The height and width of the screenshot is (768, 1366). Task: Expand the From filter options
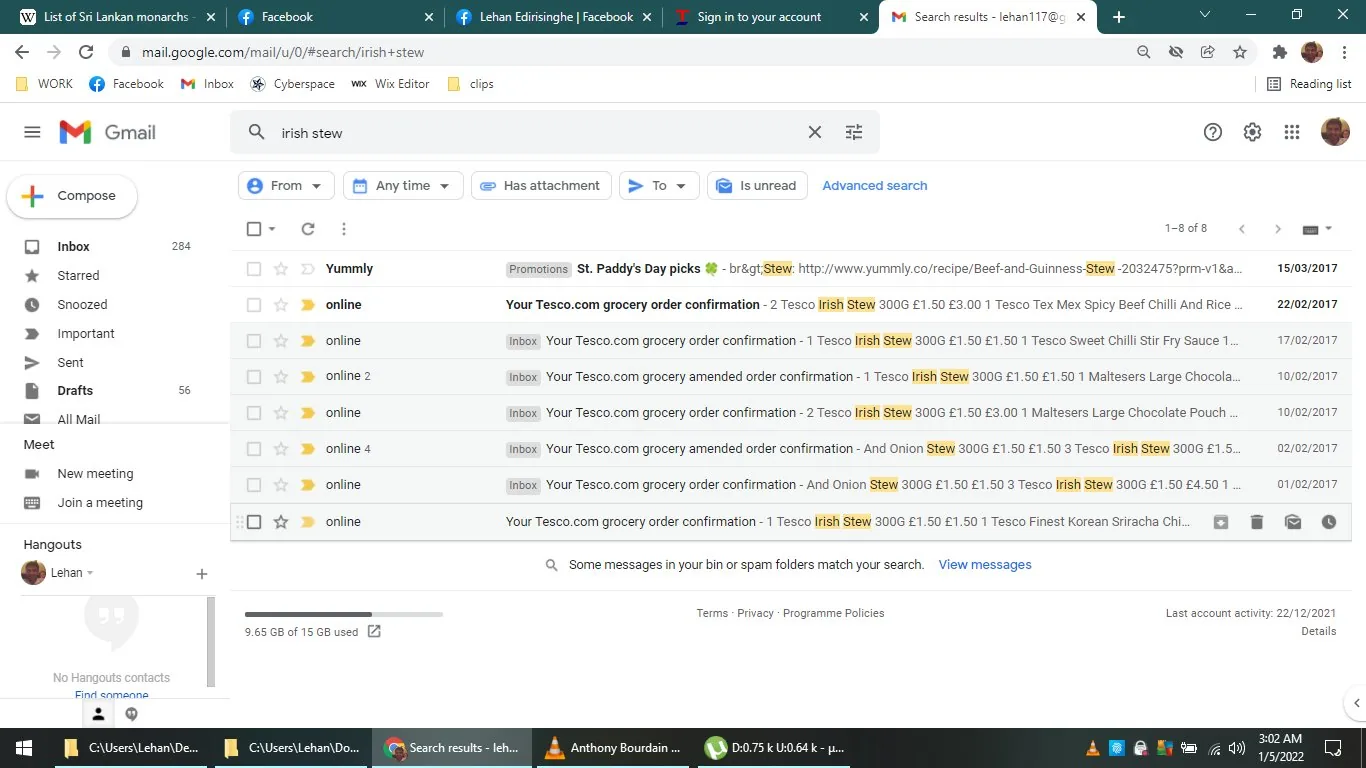click(285, 185)
